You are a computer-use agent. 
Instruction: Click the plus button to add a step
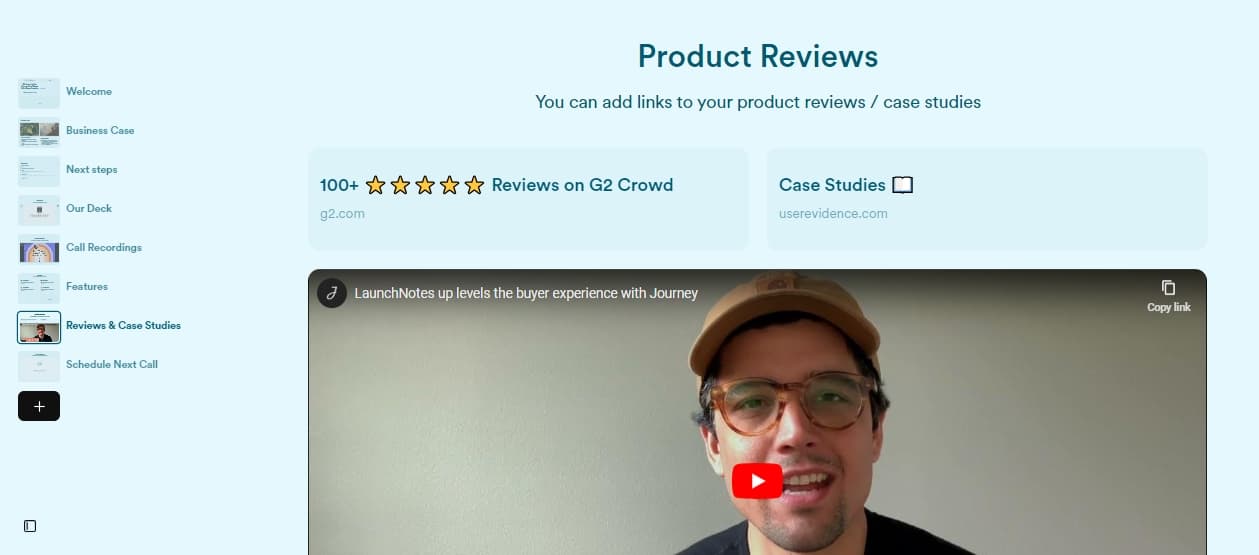tap(39, 406)
